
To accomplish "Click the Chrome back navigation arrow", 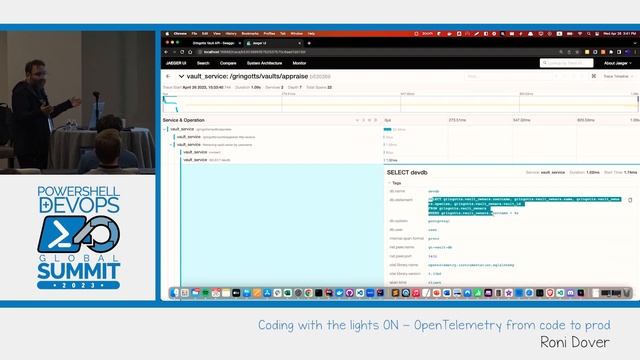I will pos(166,52).
